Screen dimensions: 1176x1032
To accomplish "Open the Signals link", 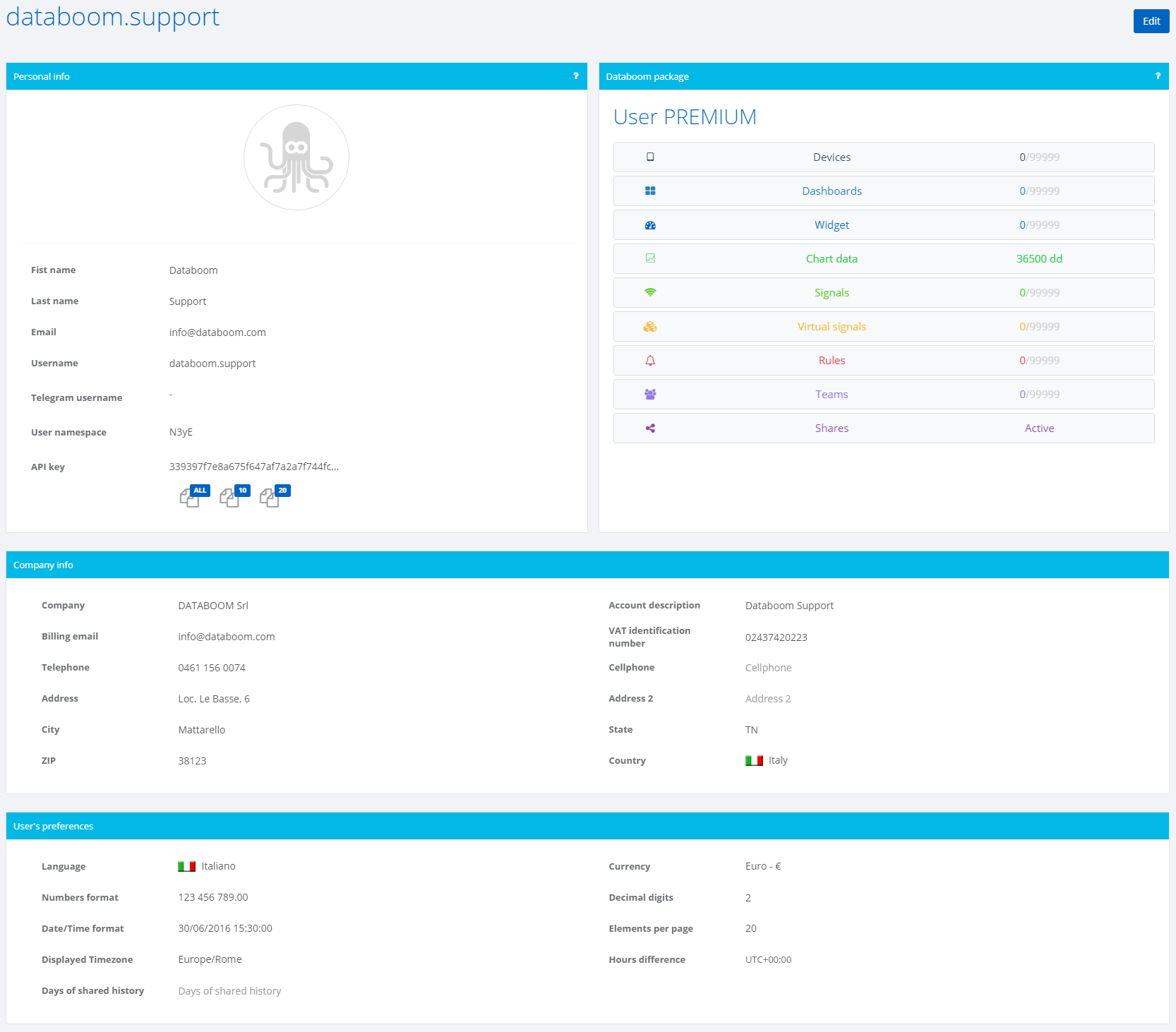I will [832, 293].
